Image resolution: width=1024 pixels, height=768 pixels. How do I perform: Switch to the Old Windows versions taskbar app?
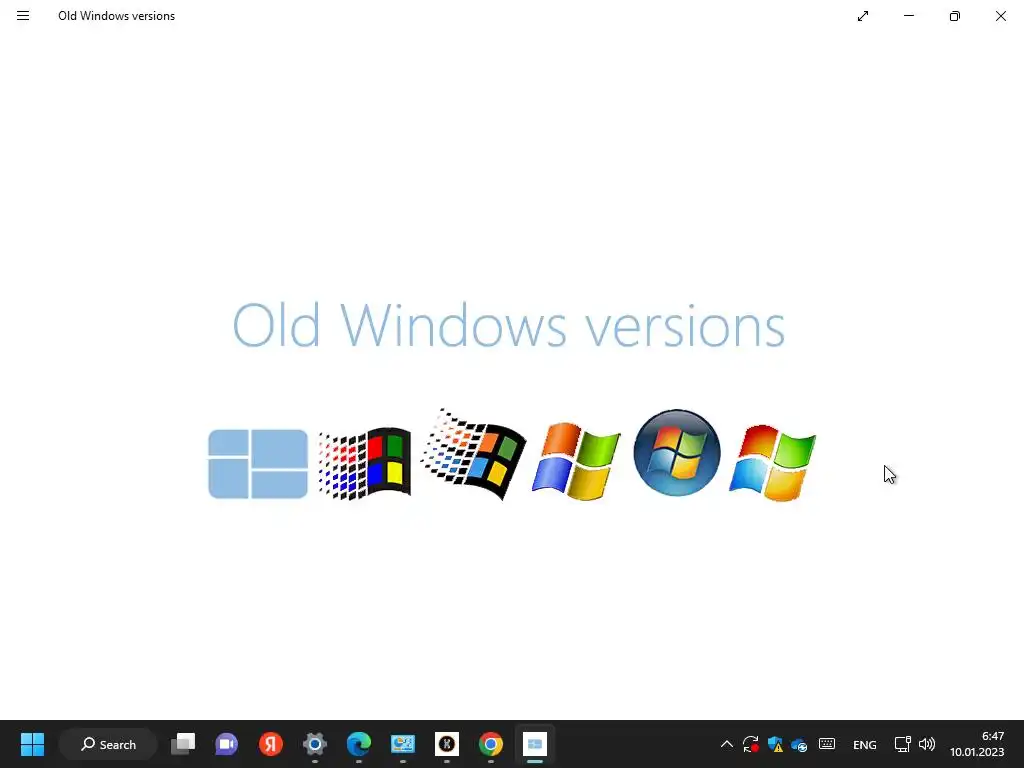pos(535,744)
